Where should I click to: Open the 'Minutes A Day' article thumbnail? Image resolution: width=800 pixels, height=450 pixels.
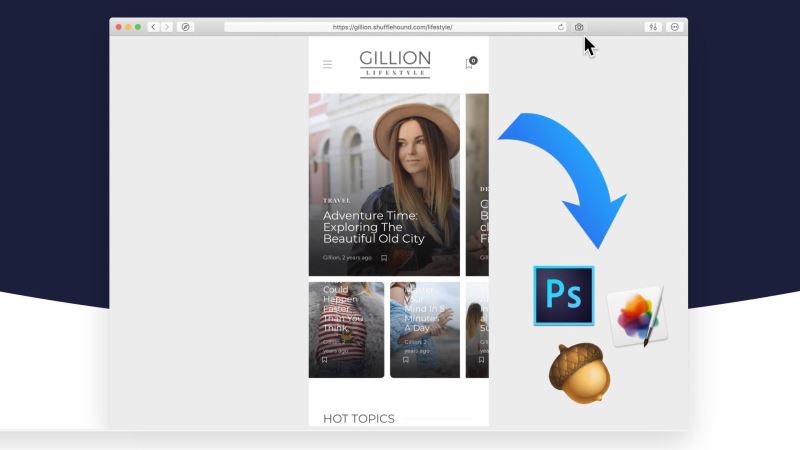pos(425,330)
